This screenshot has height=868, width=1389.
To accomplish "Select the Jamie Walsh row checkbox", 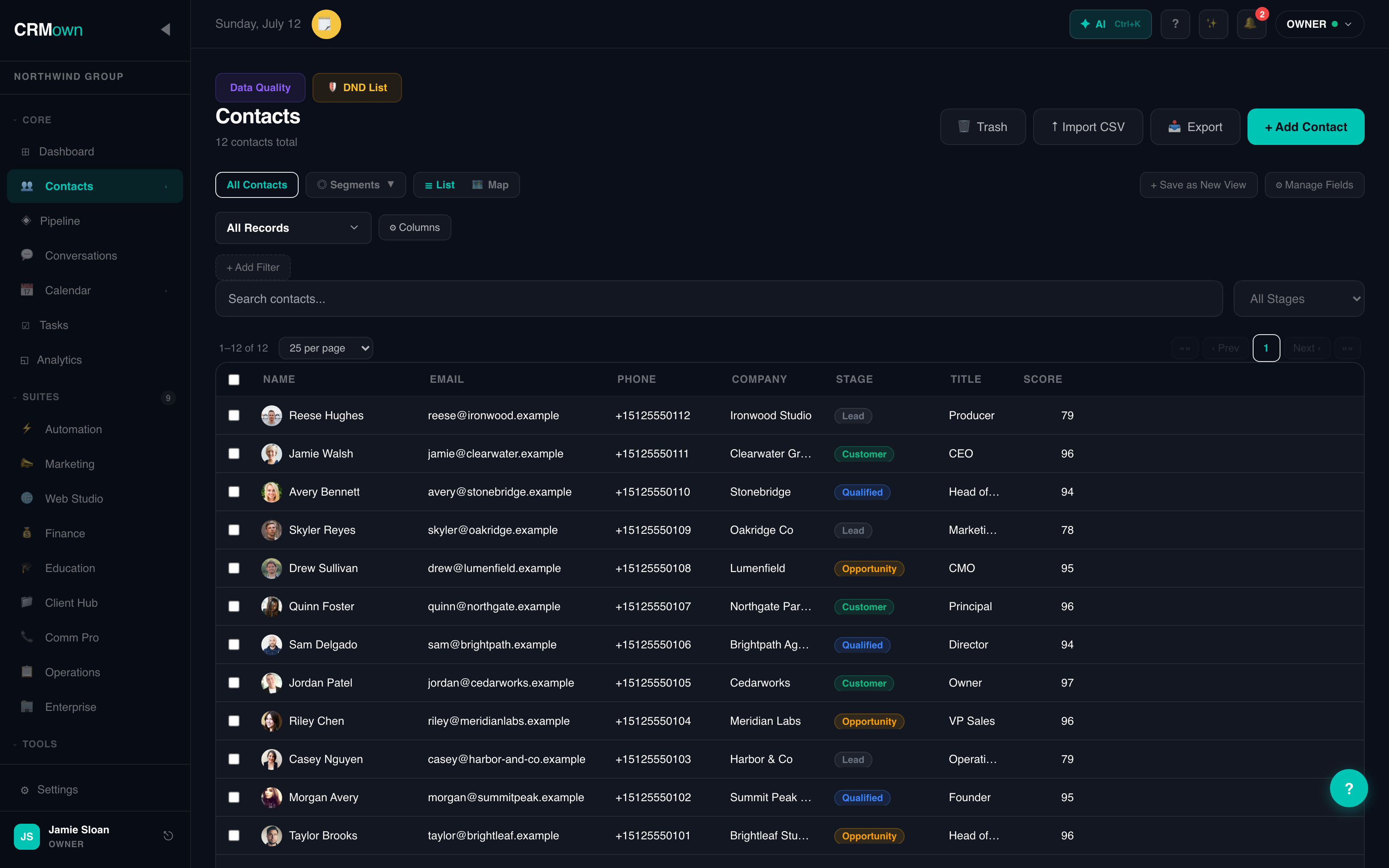I will pos(234,454).
